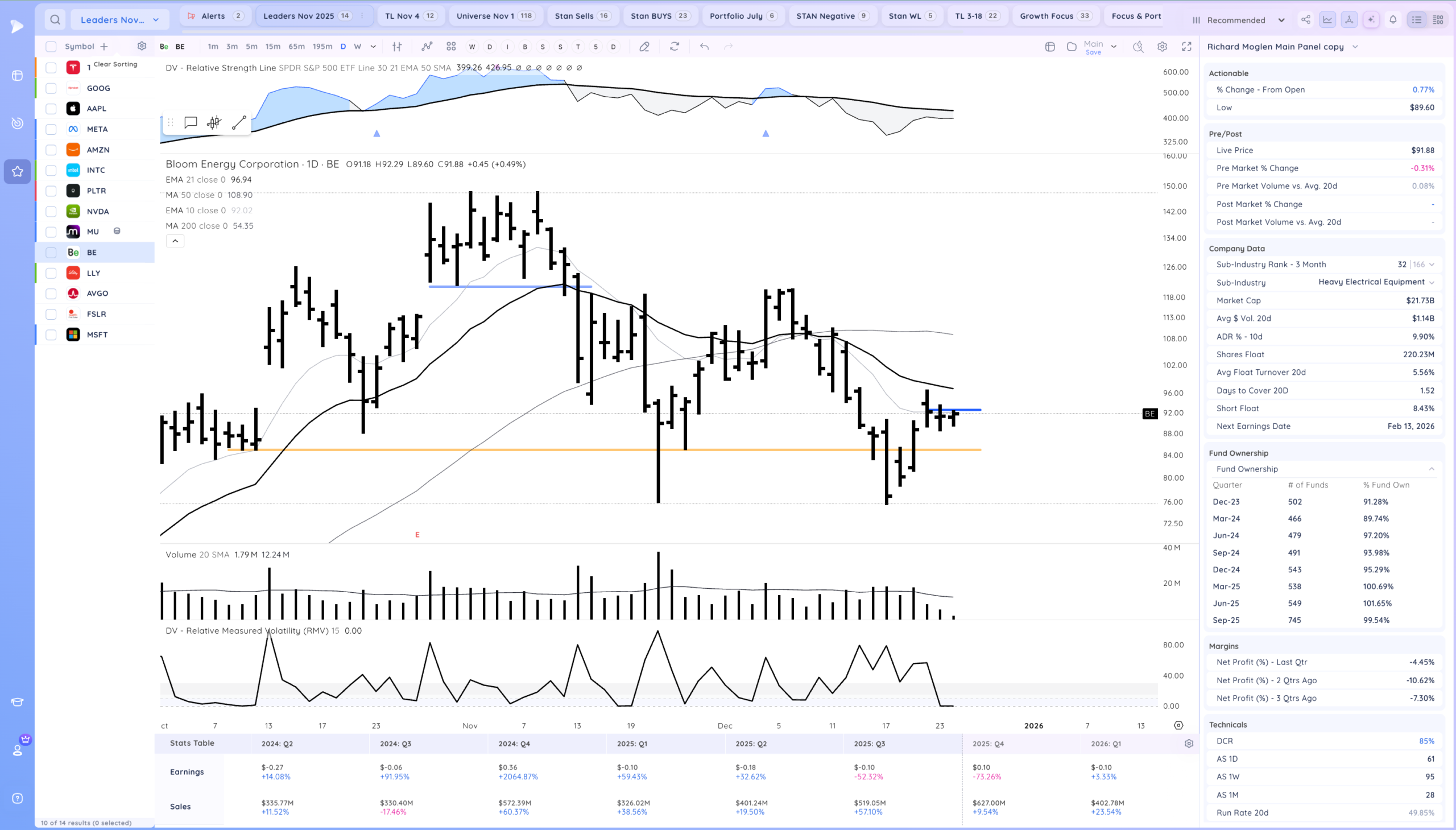Viewport: 1456px width, 830px height.
Task: Select the trend line drawing tool
Action: coord(239,122)
